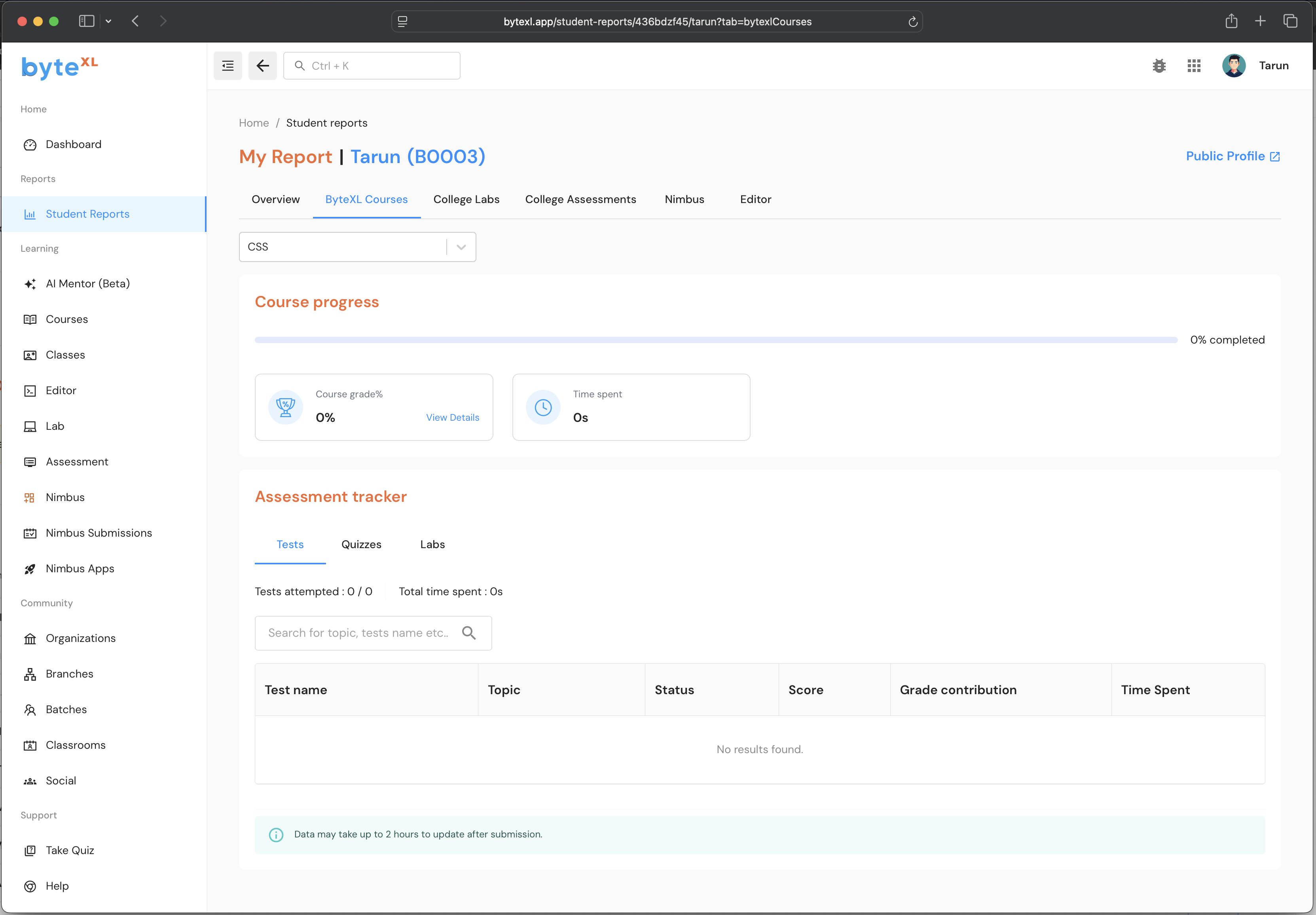Open Organizations in sidebar
Viewport: 1316px width, 915px height.
80,638
